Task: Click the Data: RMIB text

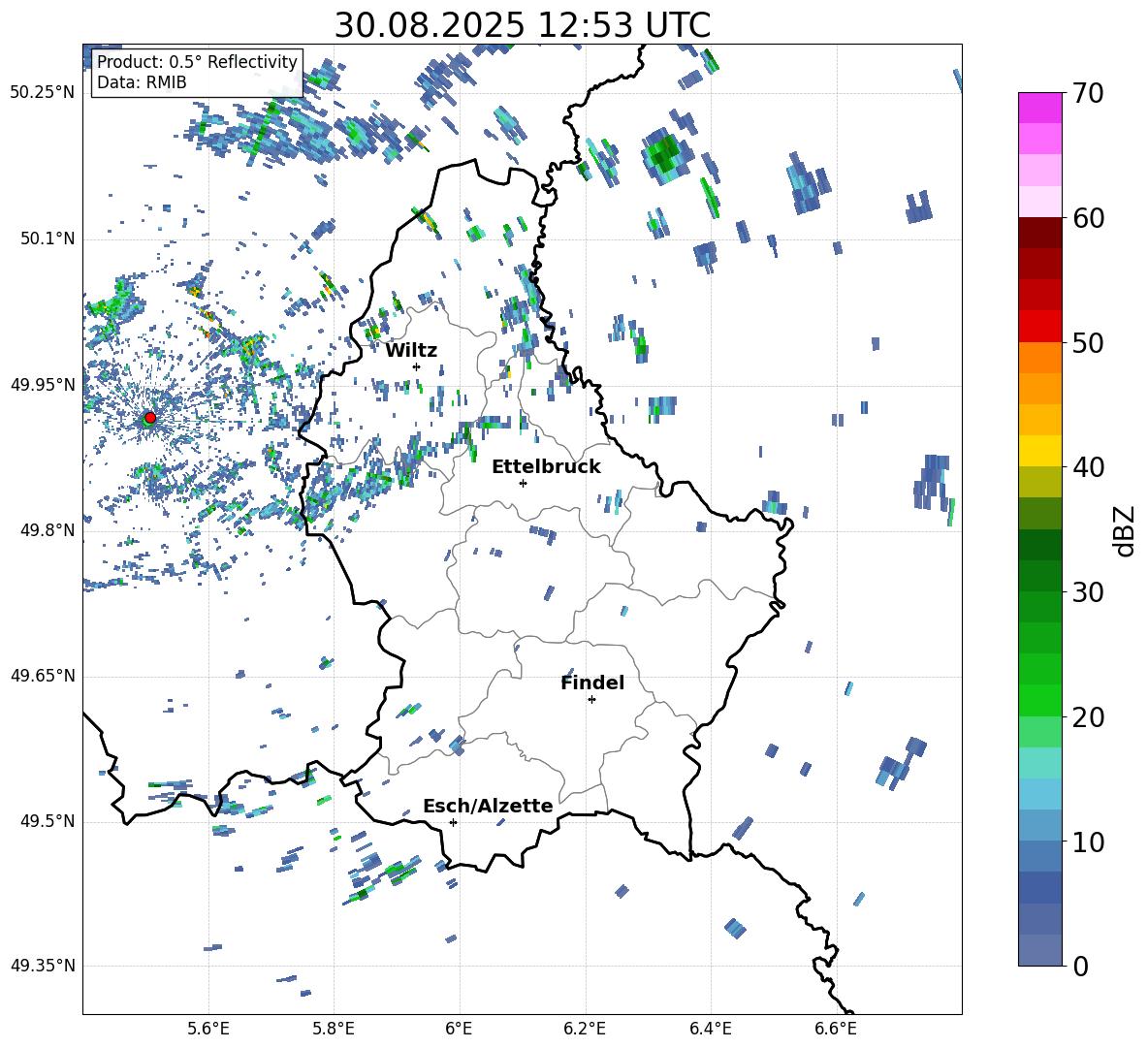Action: (142, 82)
